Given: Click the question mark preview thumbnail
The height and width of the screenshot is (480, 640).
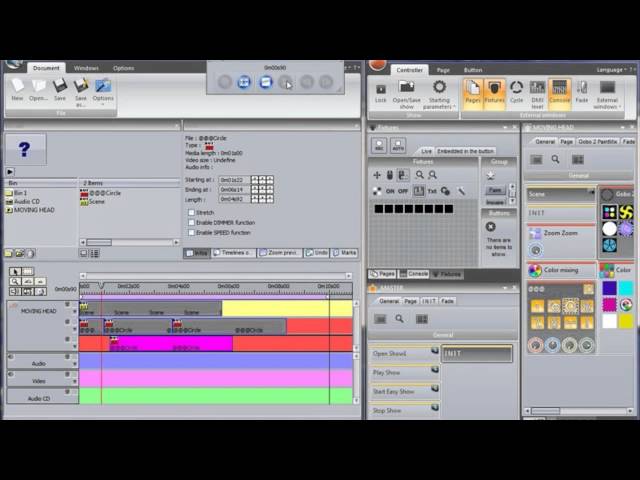Looking at the screenshot, I should 25,149.
